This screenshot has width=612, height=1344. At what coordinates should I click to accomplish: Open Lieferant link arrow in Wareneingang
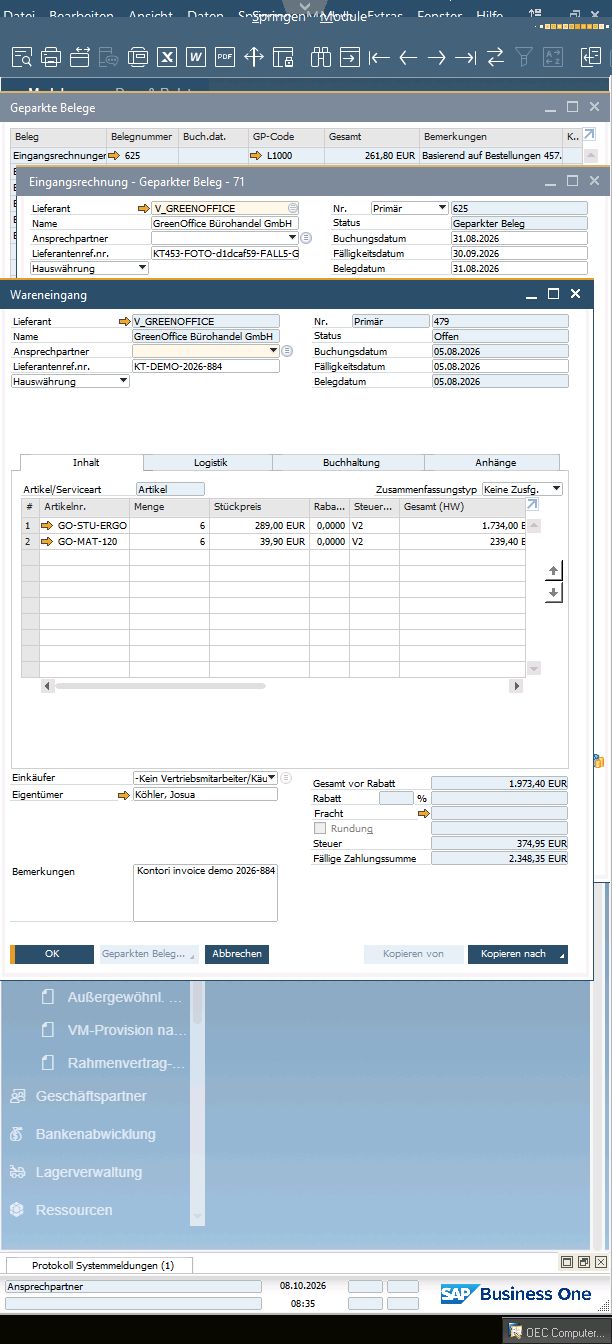pos(124,322)
